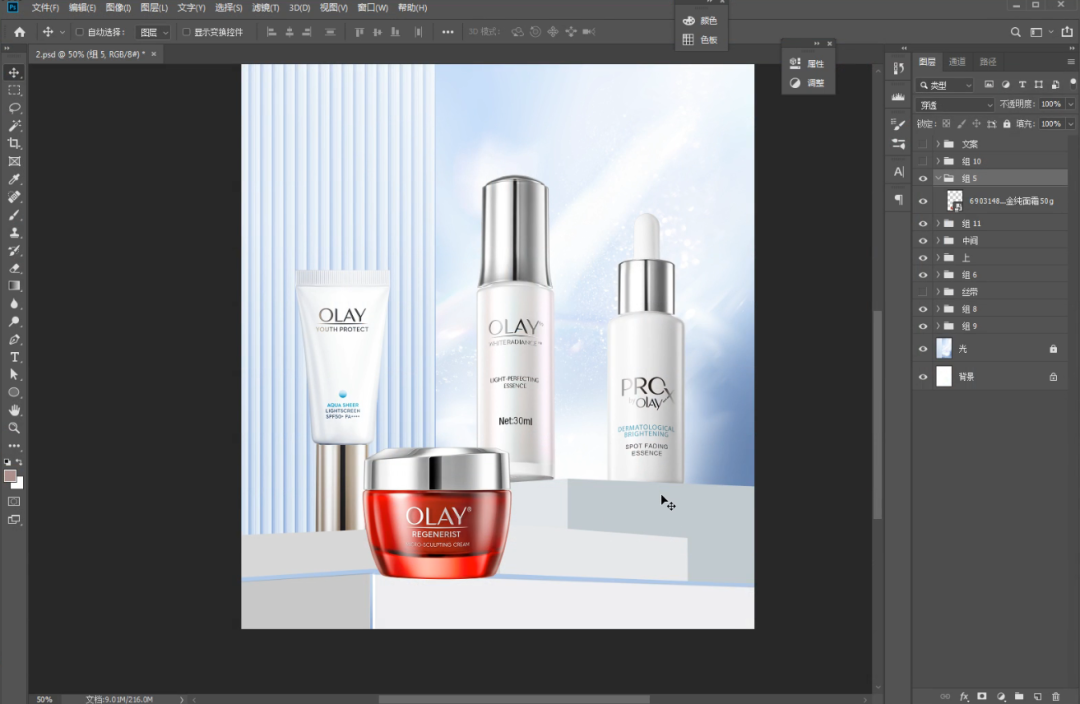Hide the 中间 group layer
1080x704 pixels.
[x=923, y=240]
